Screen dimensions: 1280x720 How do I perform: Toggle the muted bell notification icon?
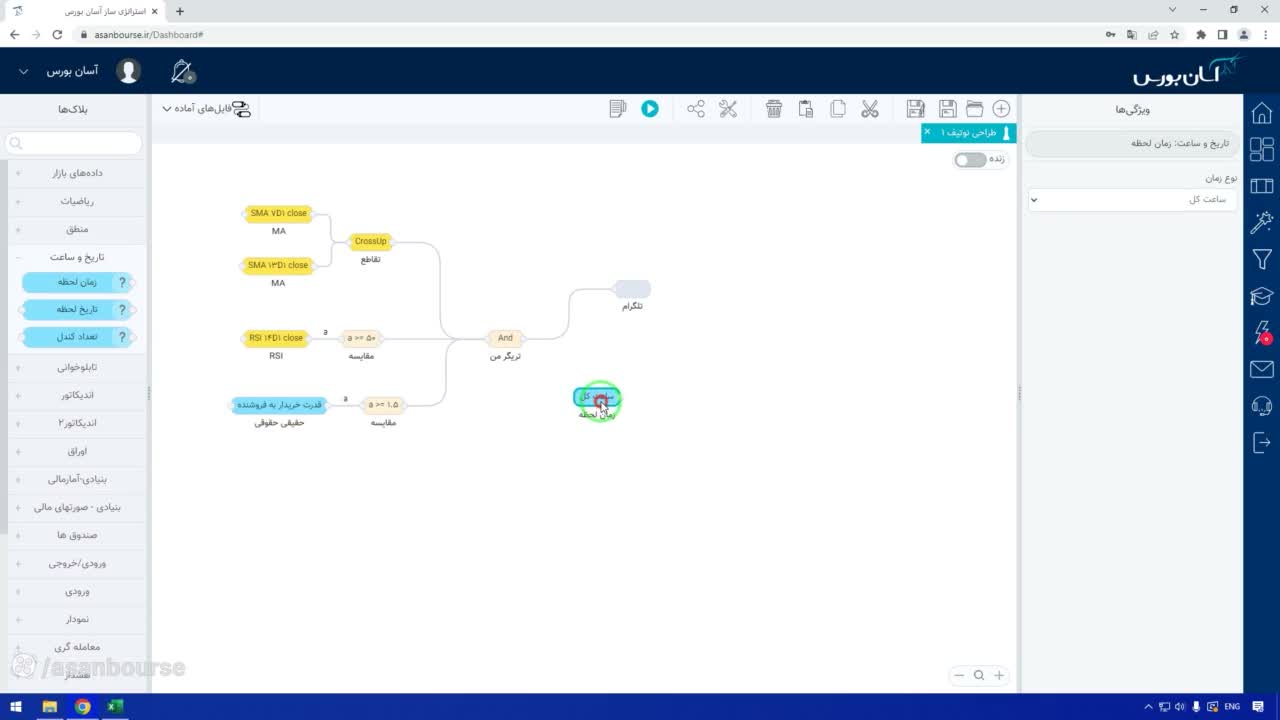[182, 72]
